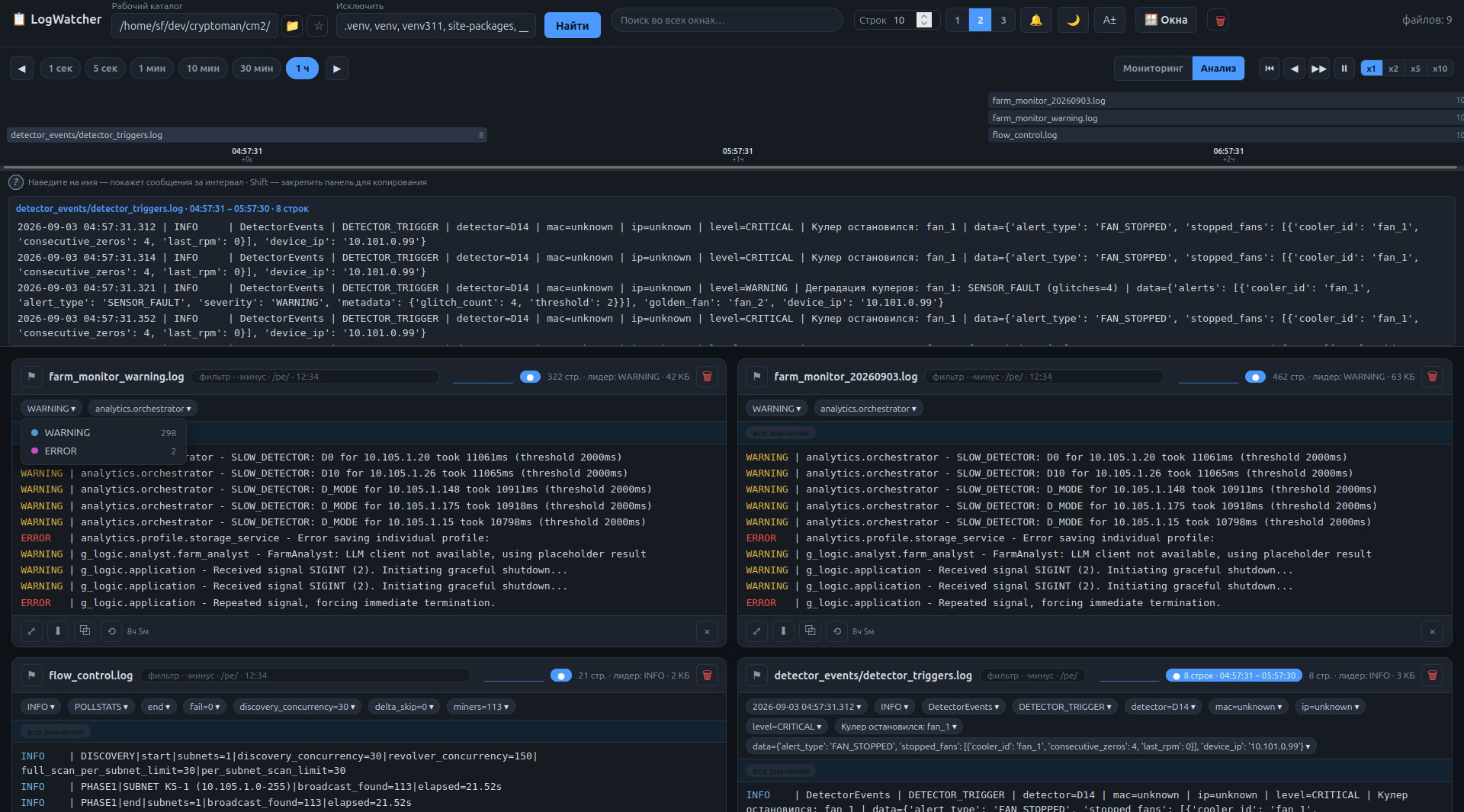The image size is (1464, 812).
Task: Toggle the 8 строк interval filter in detector_triggers
Action: point(1234,676)
